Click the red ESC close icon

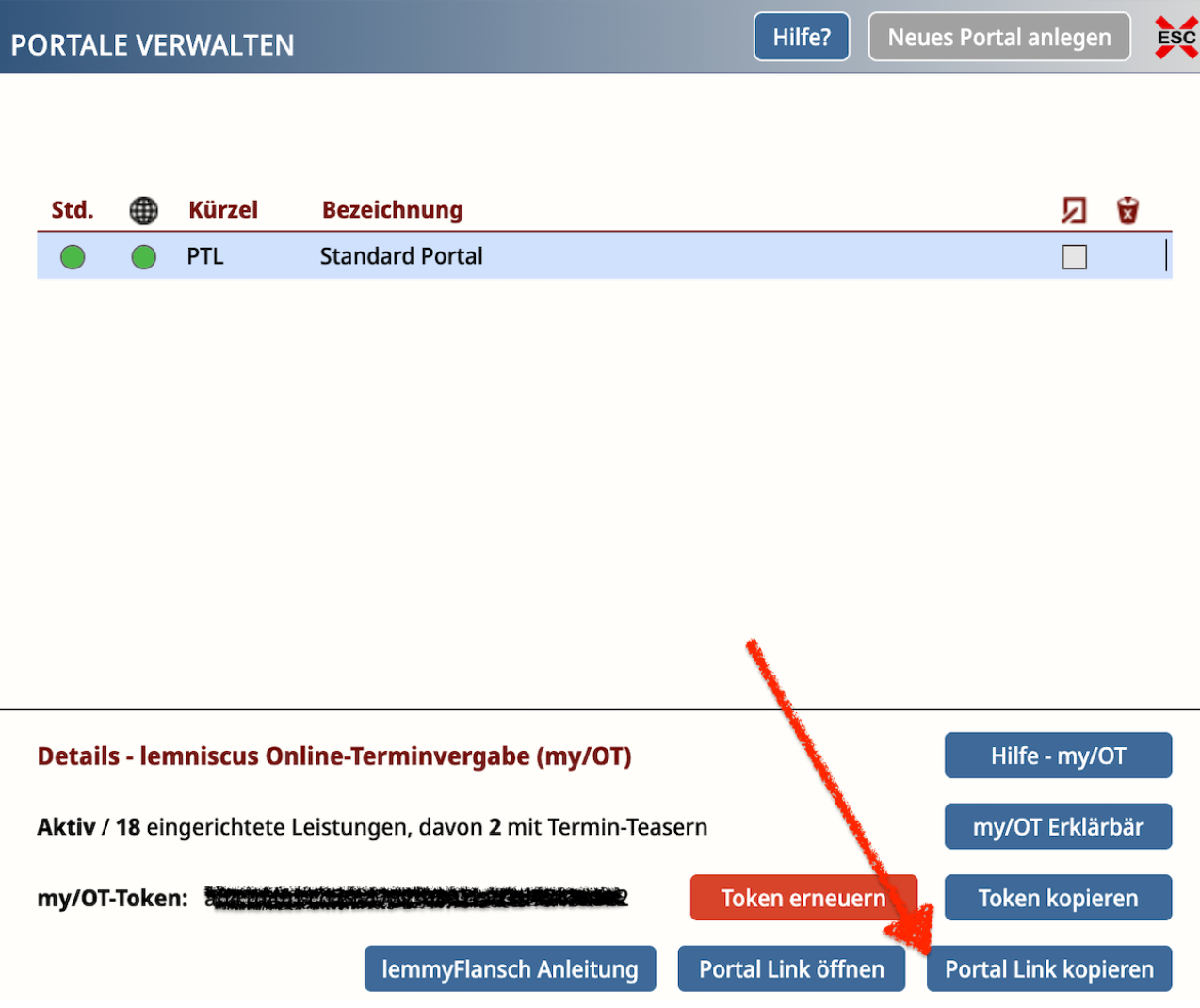1176,38
